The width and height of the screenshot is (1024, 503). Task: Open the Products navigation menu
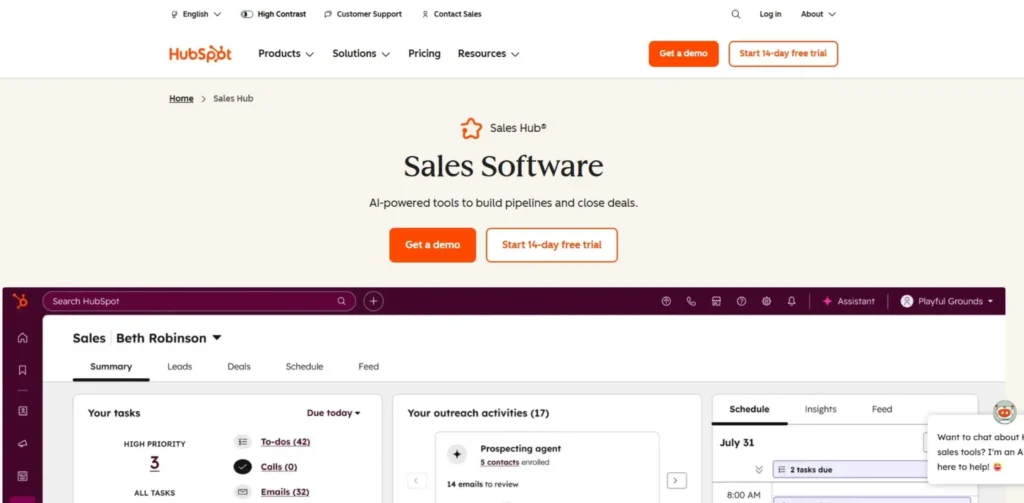(286, 54)
